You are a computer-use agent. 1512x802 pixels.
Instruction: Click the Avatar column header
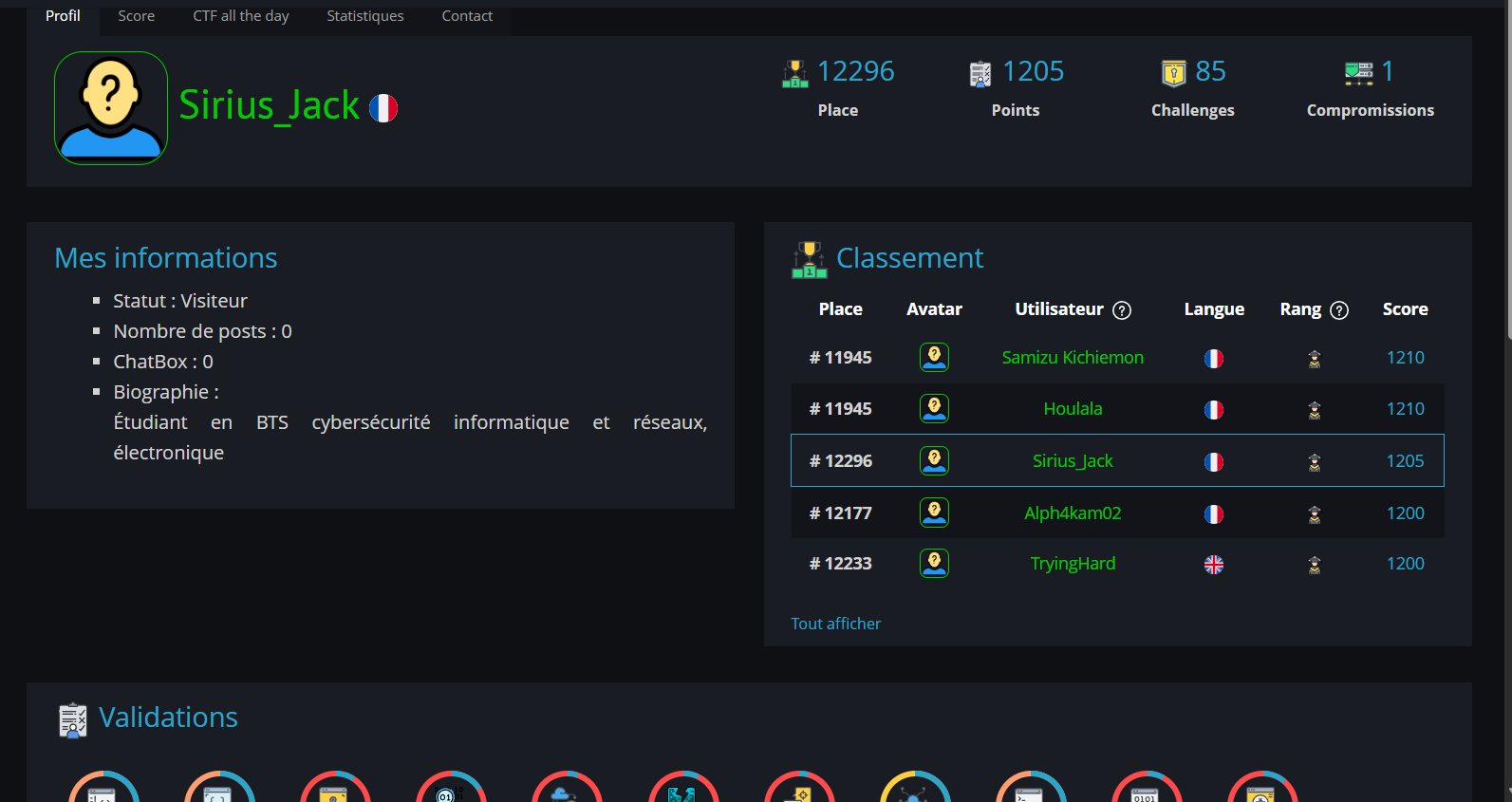[934, 309]
